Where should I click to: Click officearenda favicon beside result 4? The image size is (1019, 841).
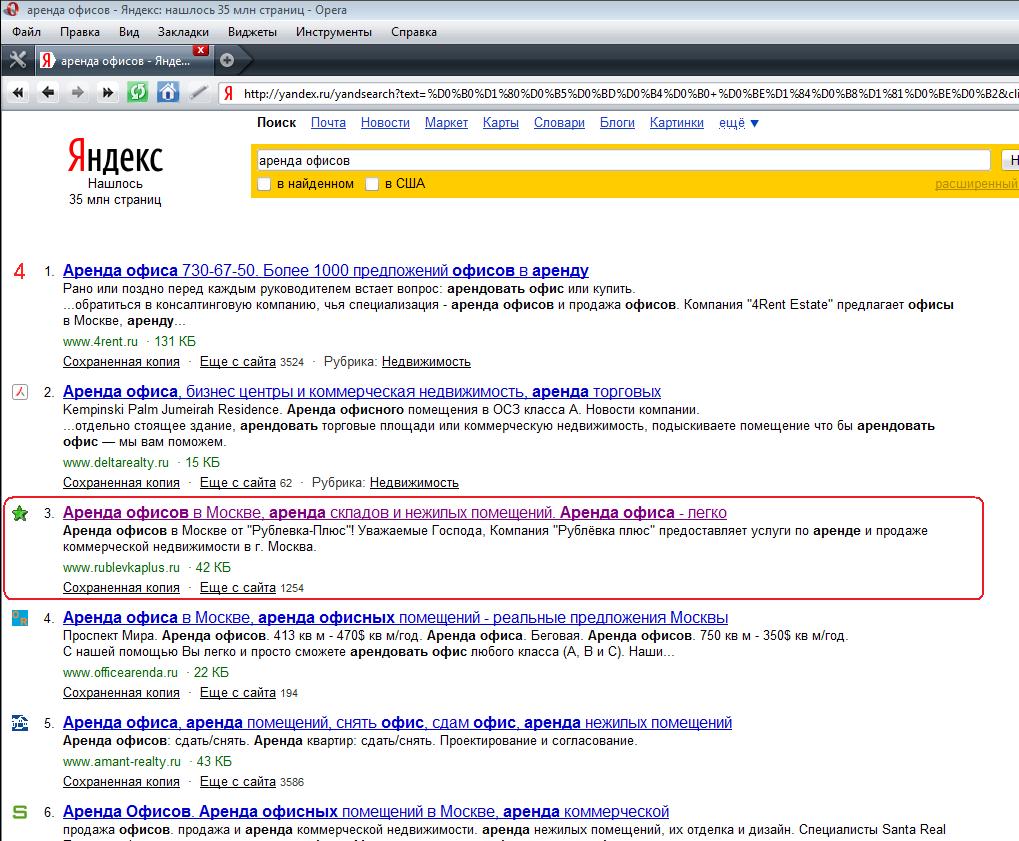pos(20,617)
